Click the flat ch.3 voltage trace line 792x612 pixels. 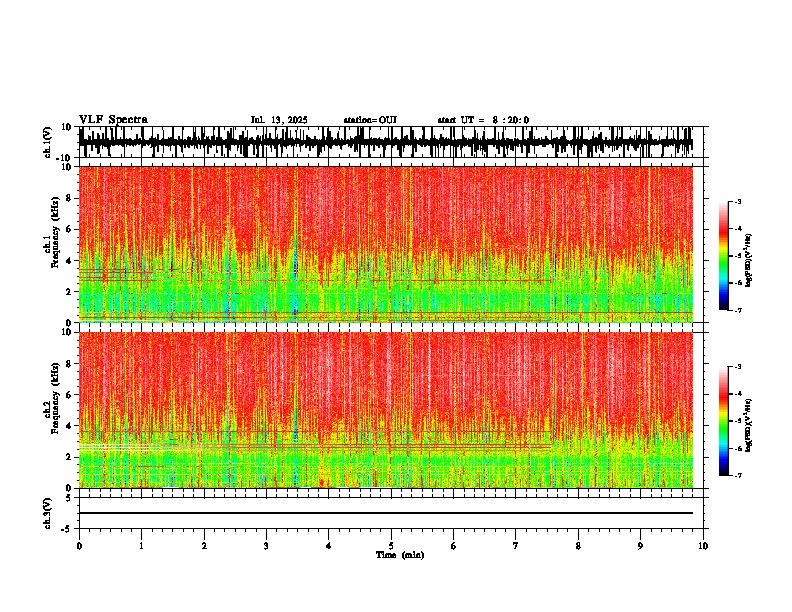point(386,513)
